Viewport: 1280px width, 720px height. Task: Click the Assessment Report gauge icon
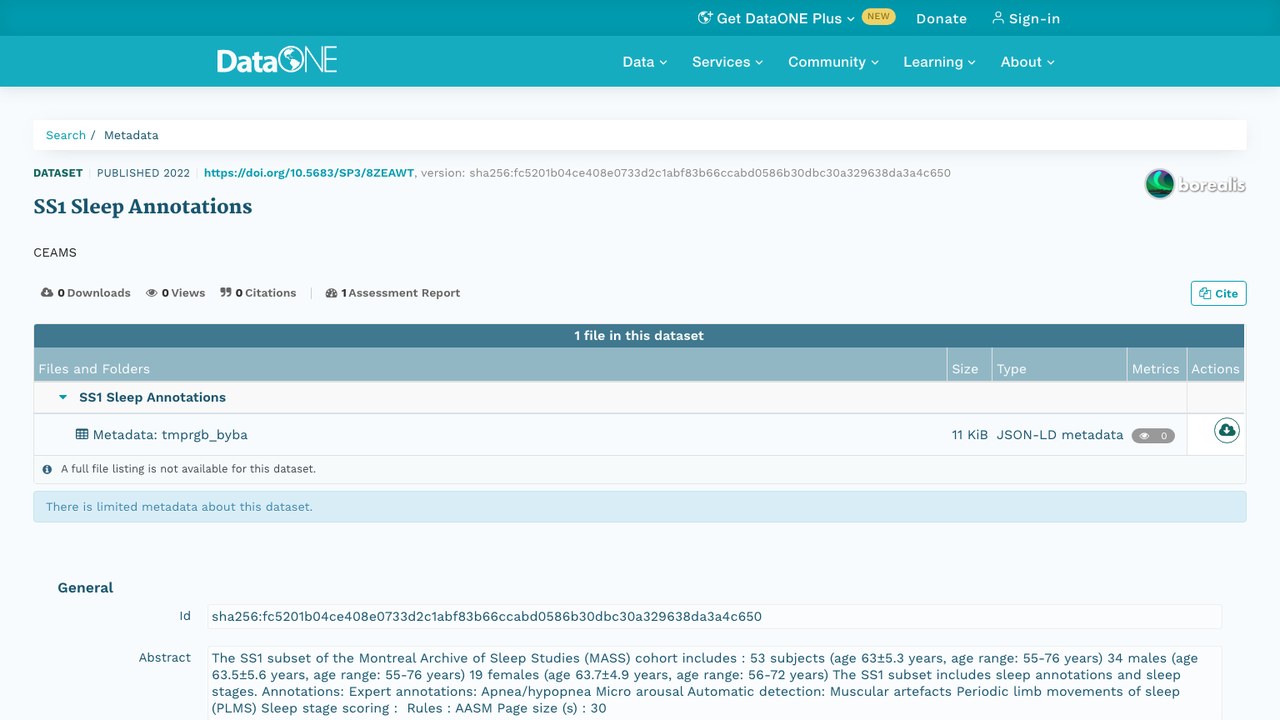pyautogui.click(x=331, y=293)
